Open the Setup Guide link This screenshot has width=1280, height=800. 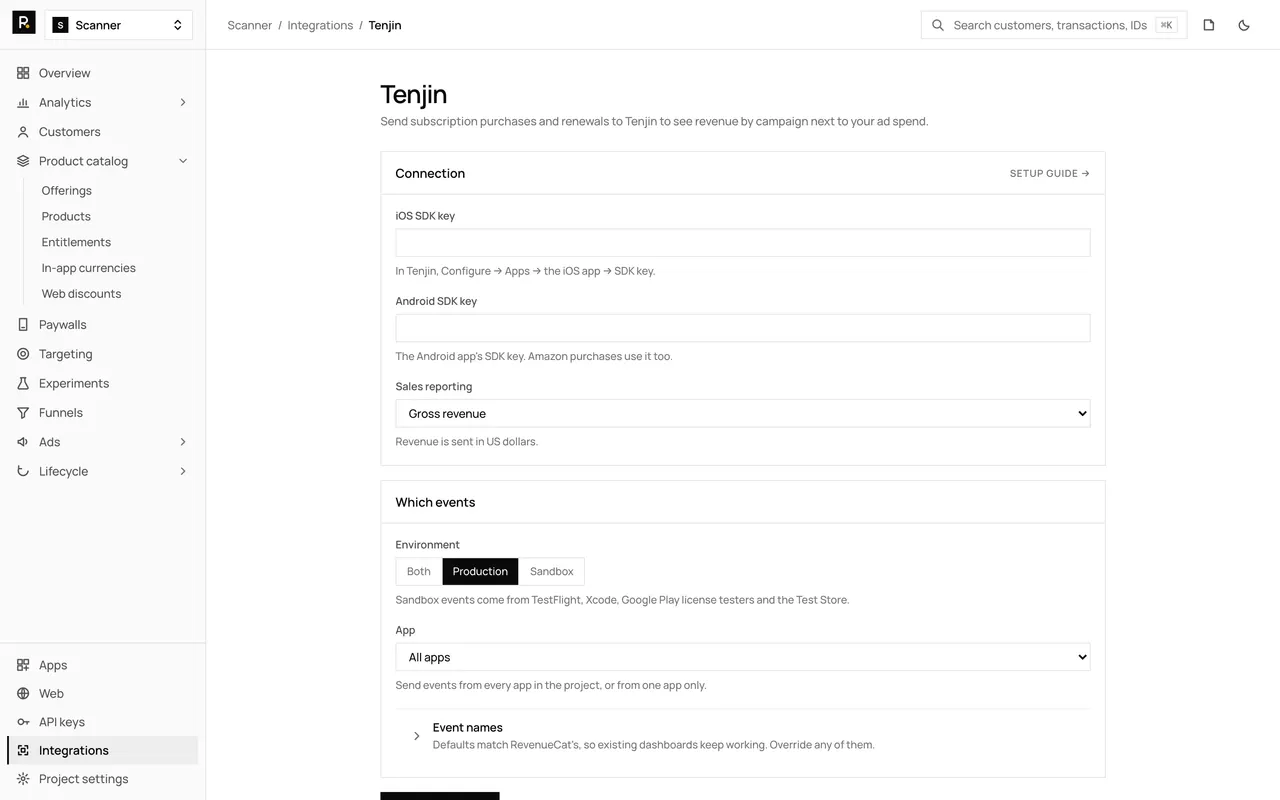pyautogui.click(x=1050, y=174)
